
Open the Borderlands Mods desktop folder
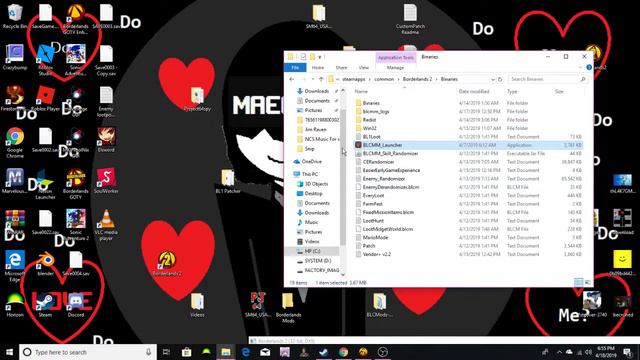coord(288,308)
